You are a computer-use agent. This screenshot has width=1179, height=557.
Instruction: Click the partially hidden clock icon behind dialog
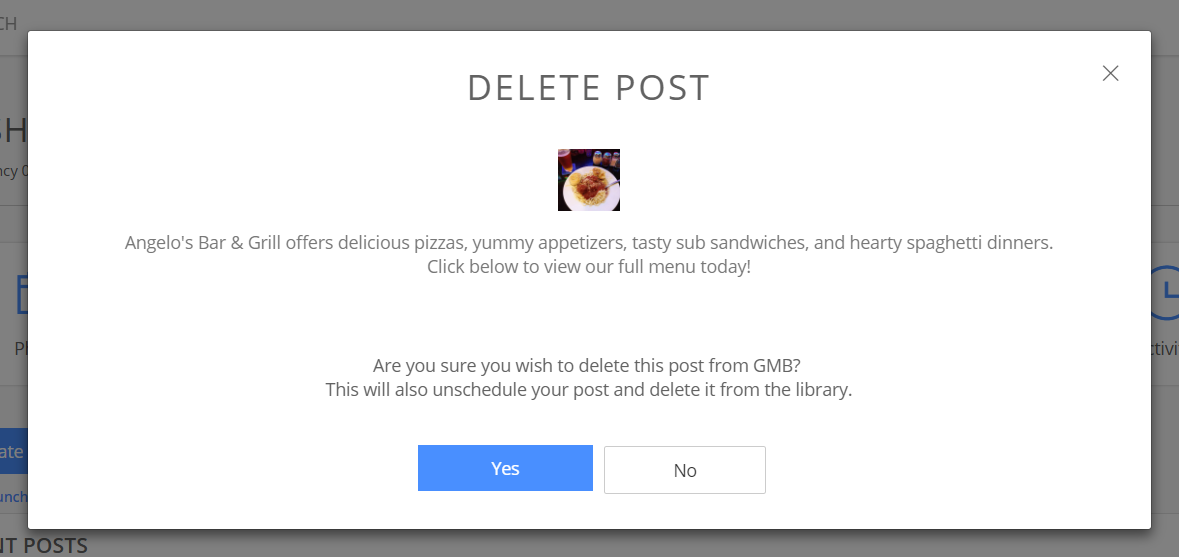coord(1164,292)
